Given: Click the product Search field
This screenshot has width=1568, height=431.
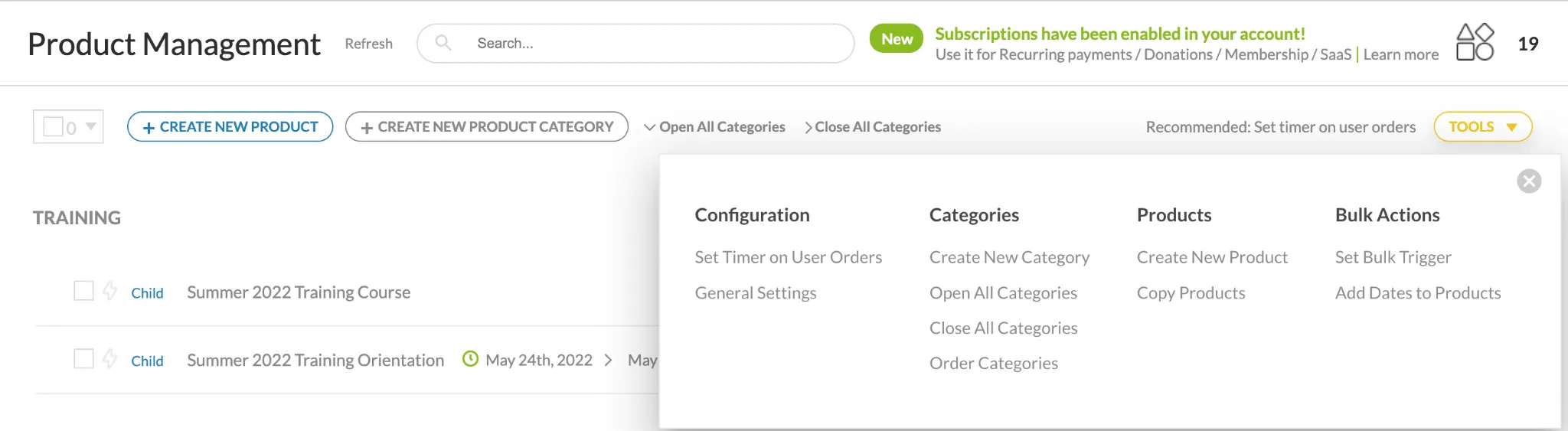Looking at the screenshot, I should (x=635, y=44).
